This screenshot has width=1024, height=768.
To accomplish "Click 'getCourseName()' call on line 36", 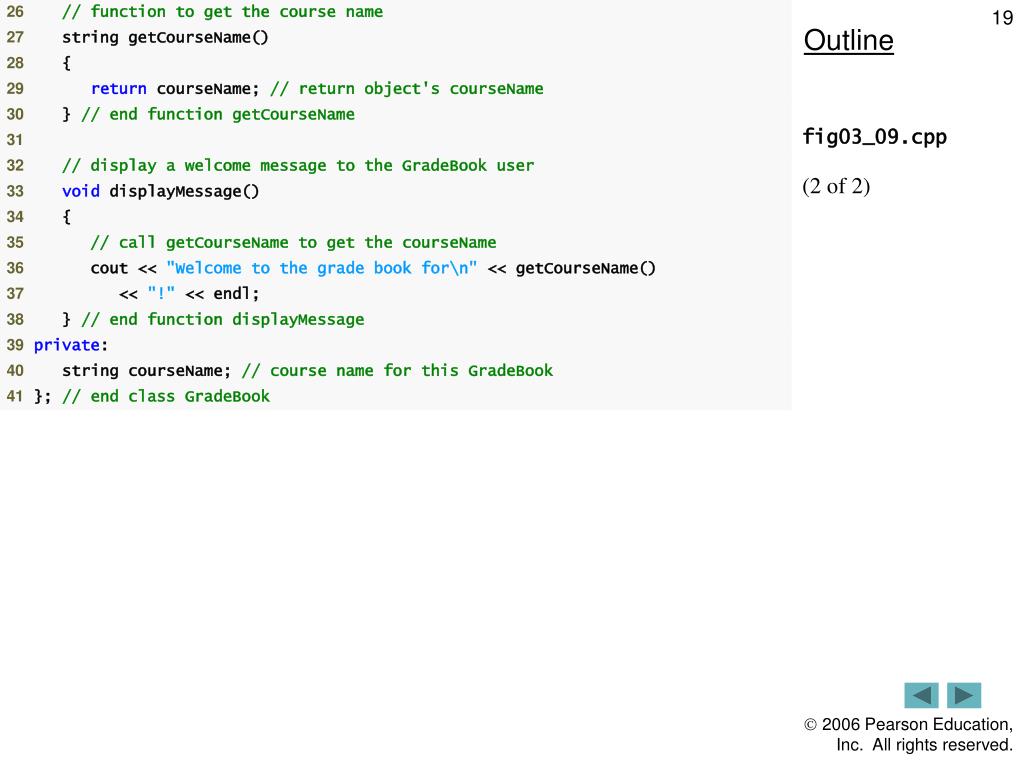I will (x=585, y=268).
